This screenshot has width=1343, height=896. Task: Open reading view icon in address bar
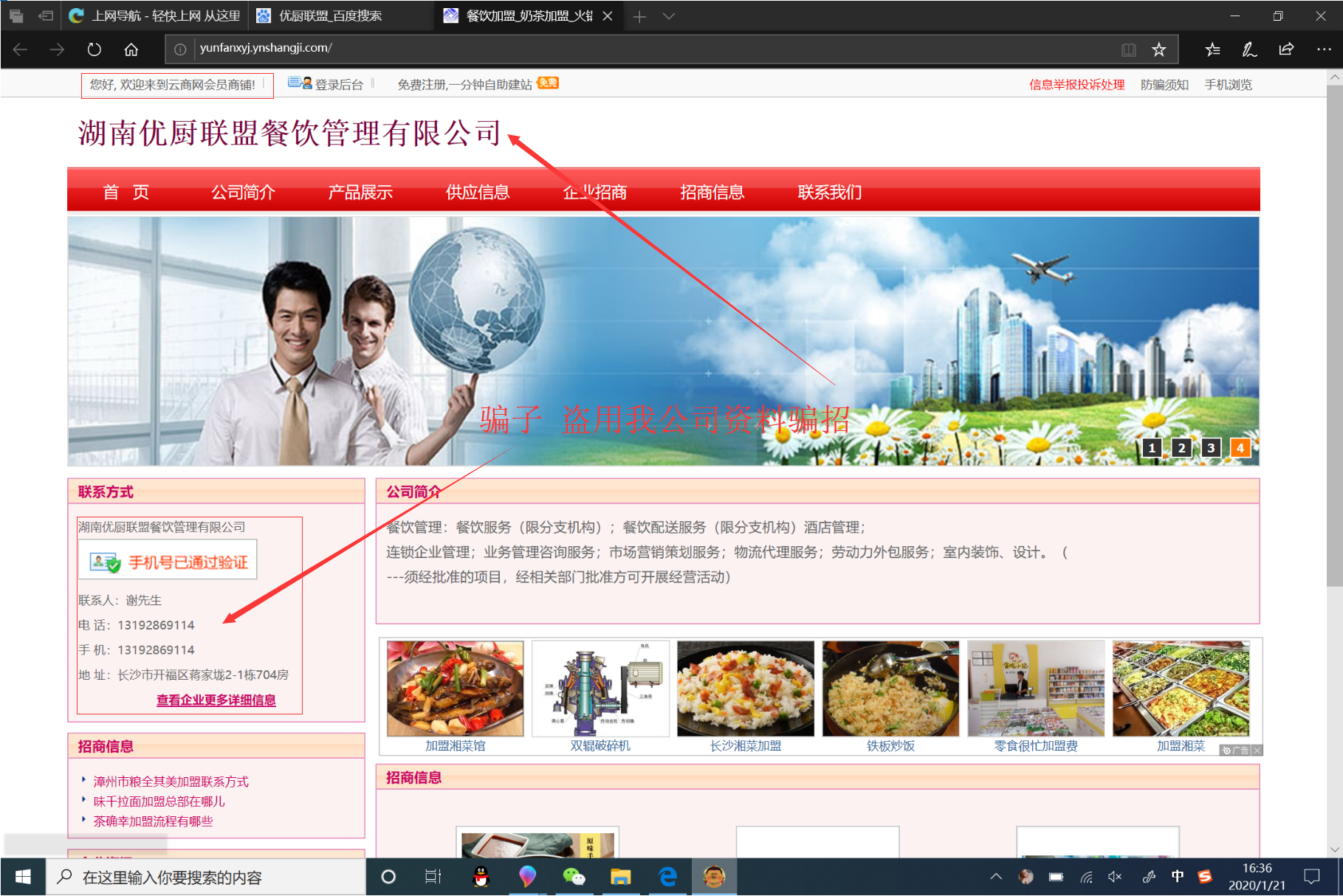(1128, 49)
